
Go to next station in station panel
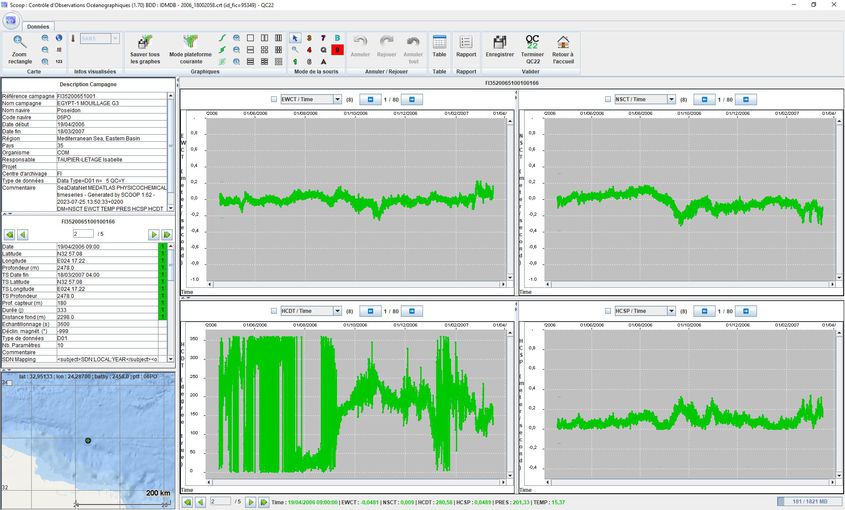154,235
